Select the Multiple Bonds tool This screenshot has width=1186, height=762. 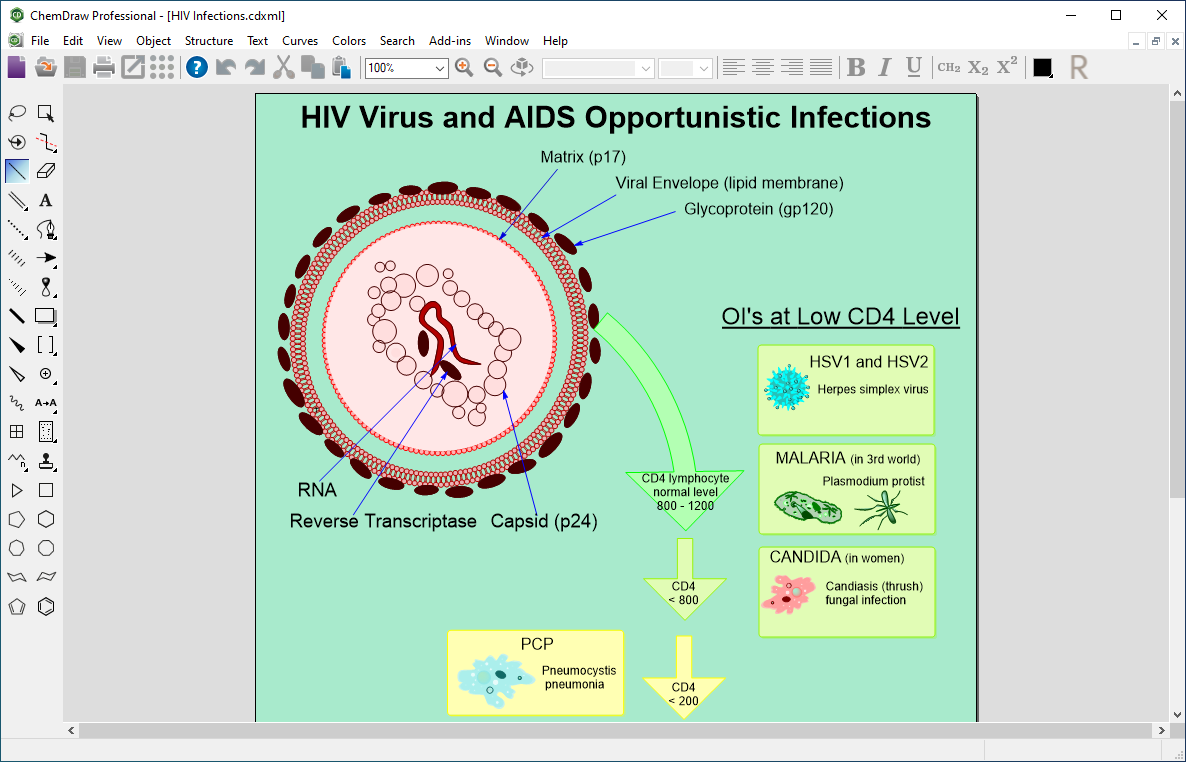click(x=17, y=201)
